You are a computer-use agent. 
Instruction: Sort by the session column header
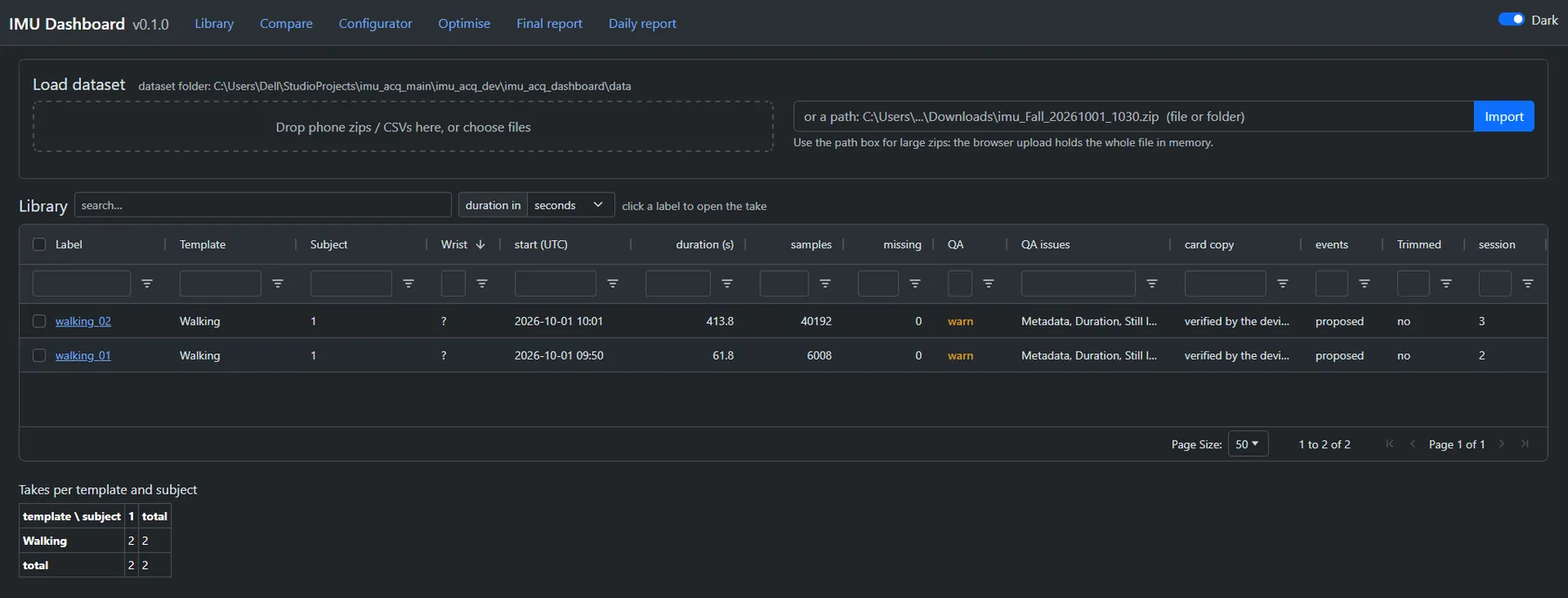point(1497,245)
